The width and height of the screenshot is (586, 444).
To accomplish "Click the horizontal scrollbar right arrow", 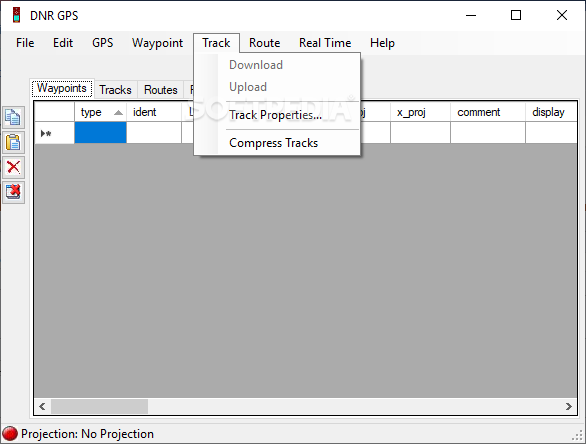I will pos(568,406).
